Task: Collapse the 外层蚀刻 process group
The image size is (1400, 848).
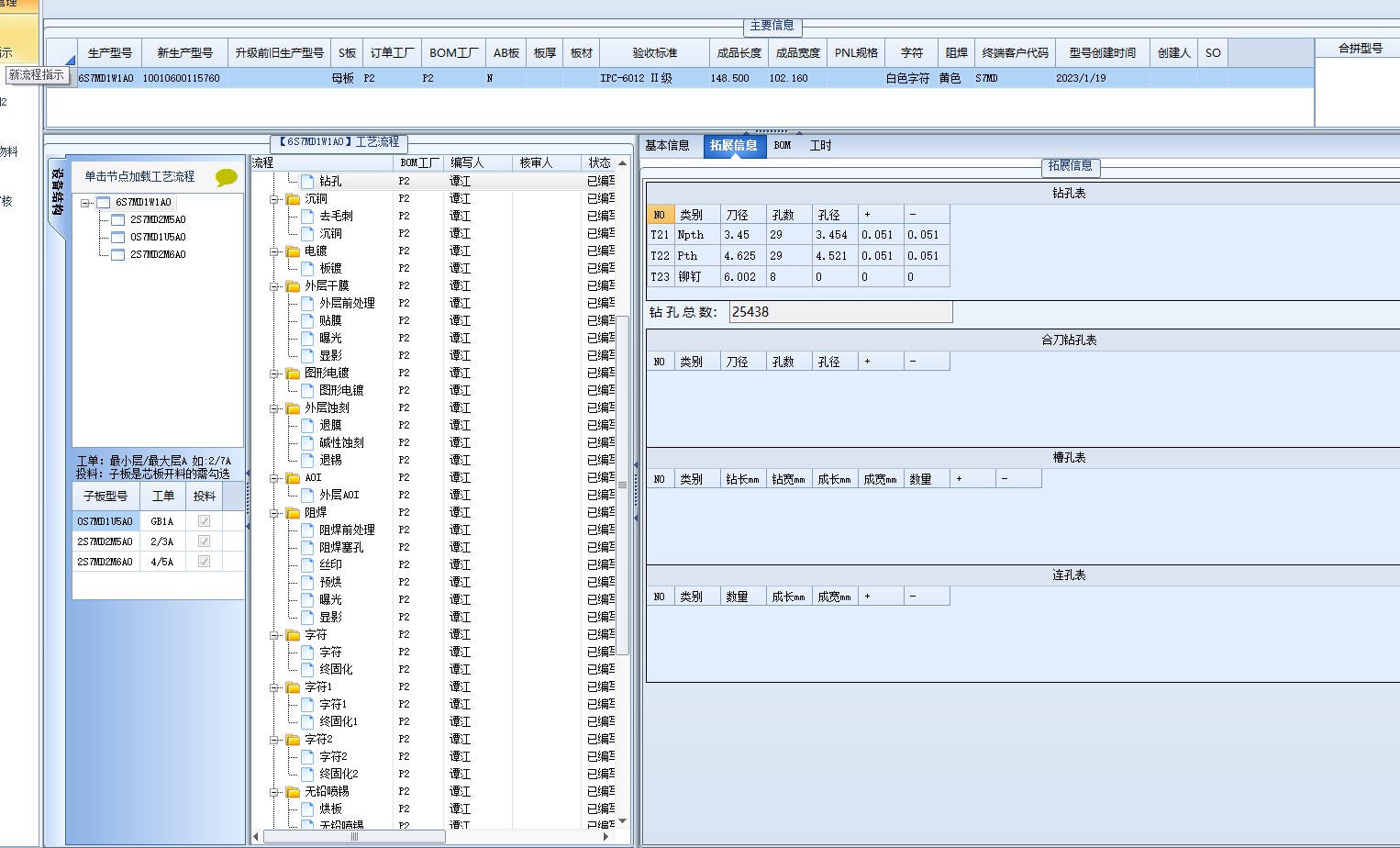Action: pyautogui.click(x=274, y=408)
